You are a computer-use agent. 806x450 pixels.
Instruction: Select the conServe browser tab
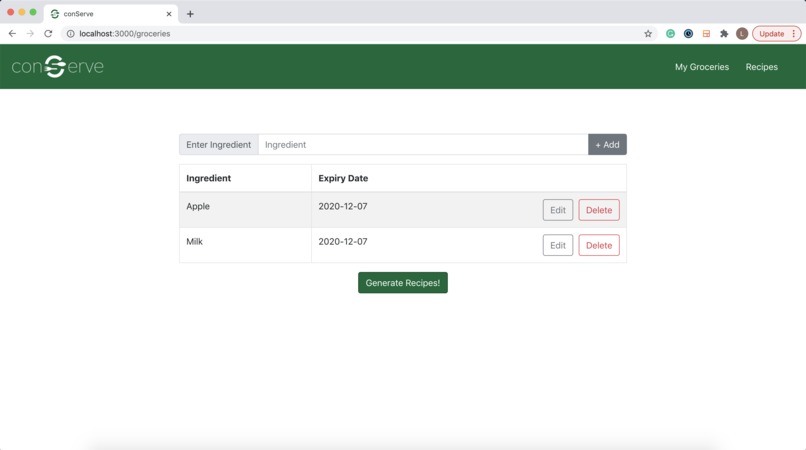pyautogui.click(x=111, y=14)
